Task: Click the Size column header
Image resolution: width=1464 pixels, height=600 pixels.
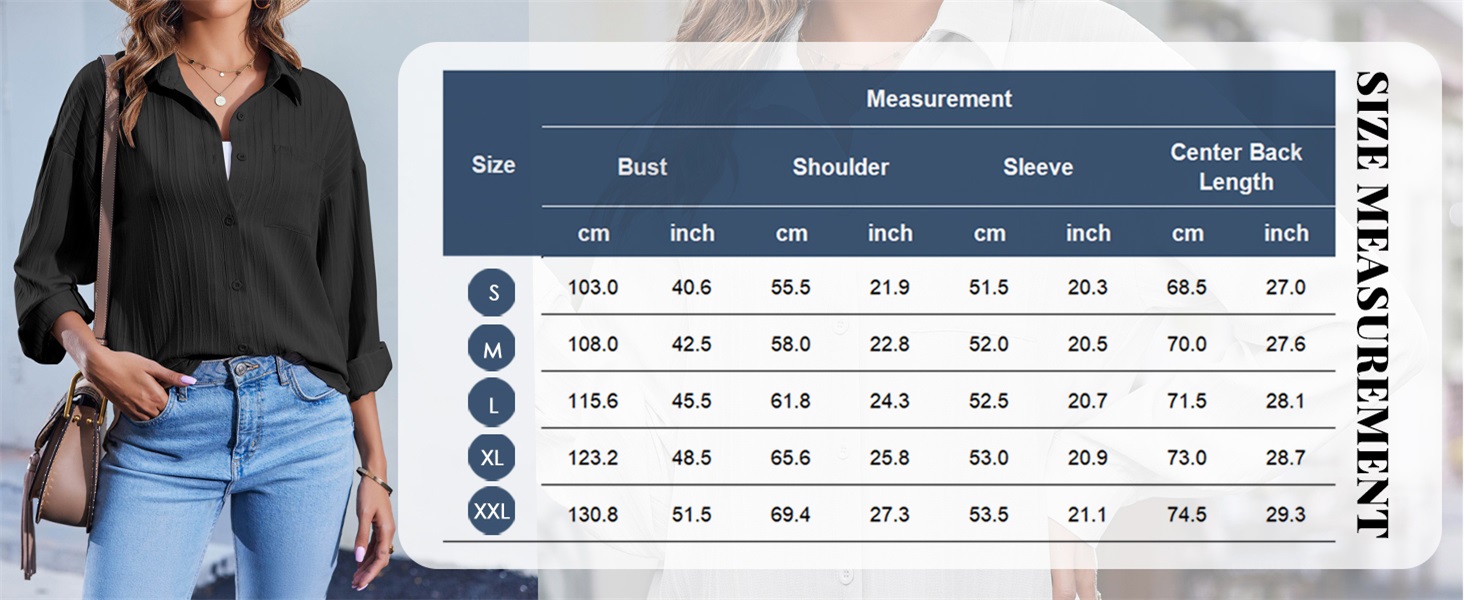Action: [x=493, y=165]
